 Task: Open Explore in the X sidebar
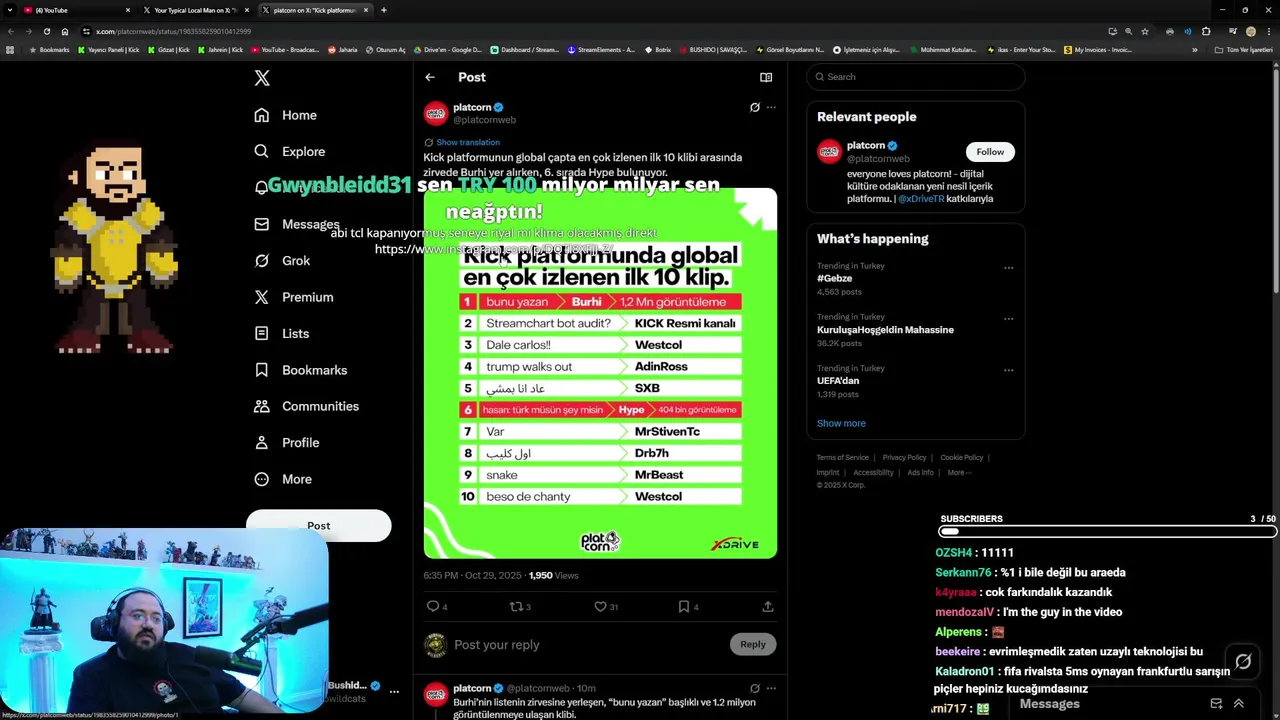coord(290,152)
